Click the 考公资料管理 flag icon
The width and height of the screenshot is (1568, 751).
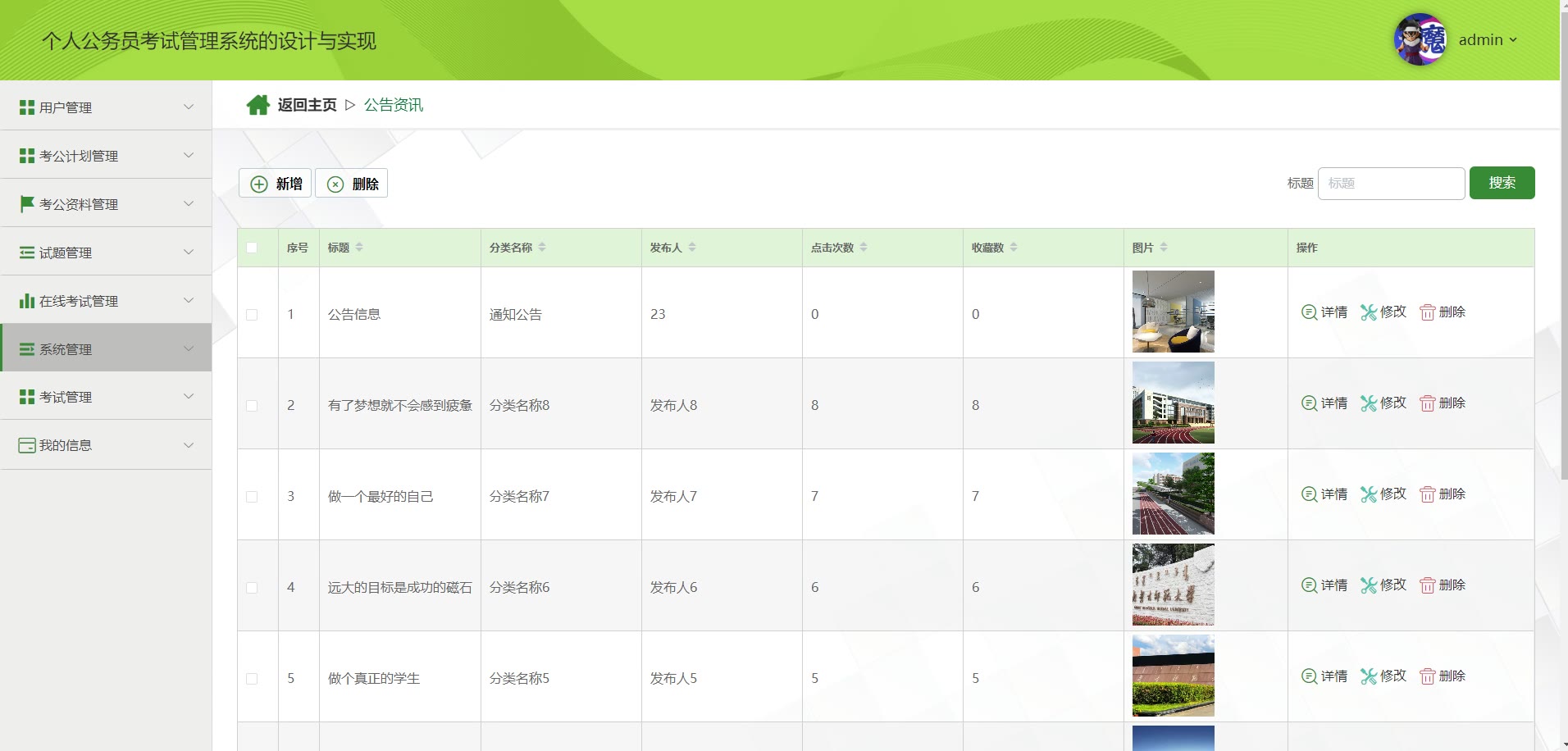point(27,203)
